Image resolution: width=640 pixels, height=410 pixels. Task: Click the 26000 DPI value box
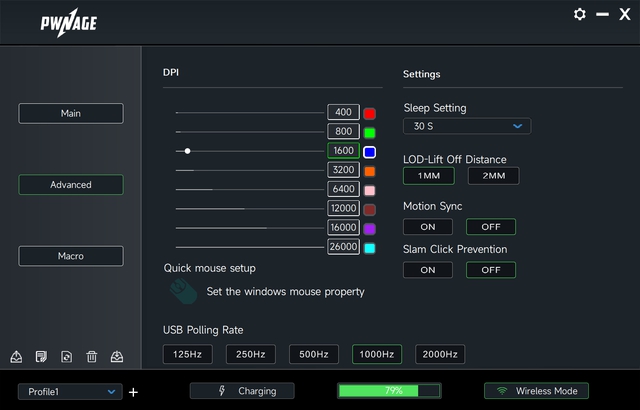[343, 246]
